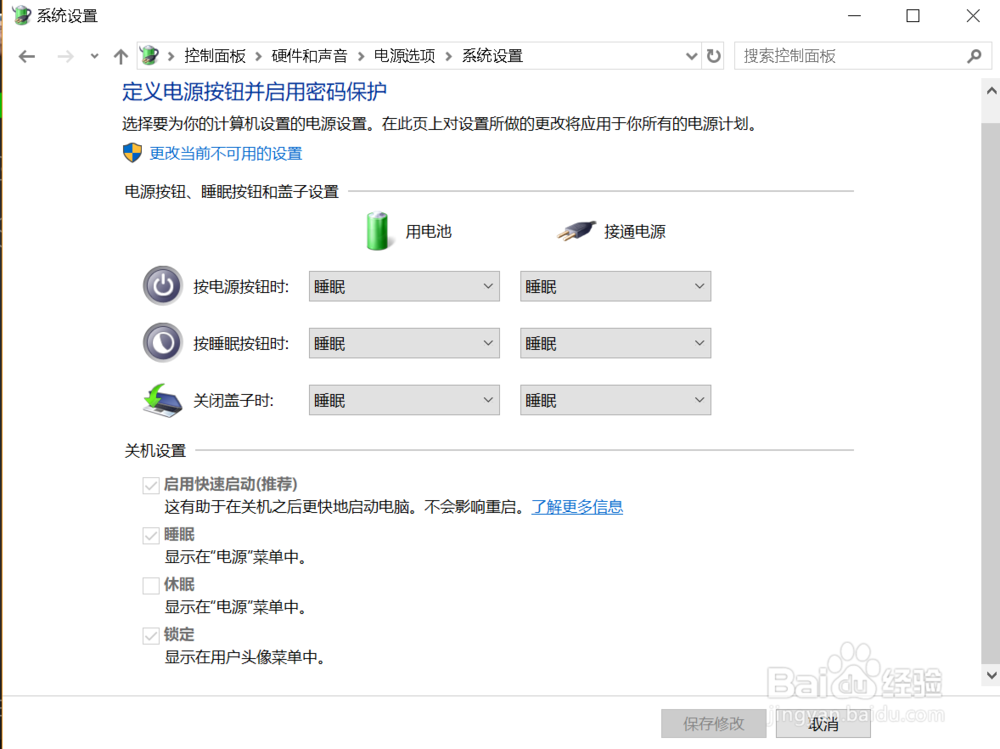Click 显示在用户头像菜单中 description text
The image size is (1000, 749).
click(x=245, y=657)
